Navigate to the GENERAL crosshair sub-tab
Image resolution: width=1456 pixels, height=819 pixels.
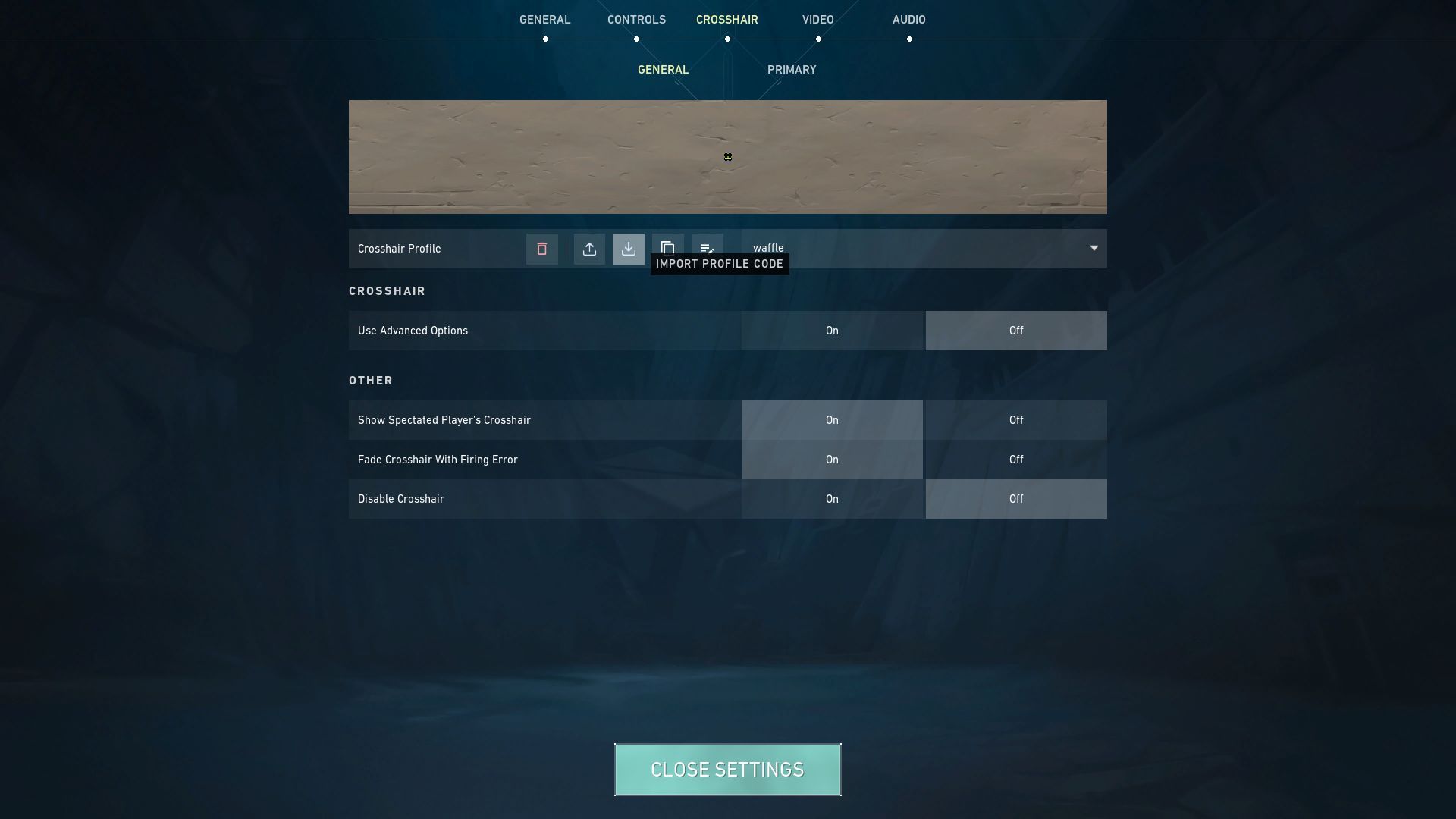(x=662, y=70)
